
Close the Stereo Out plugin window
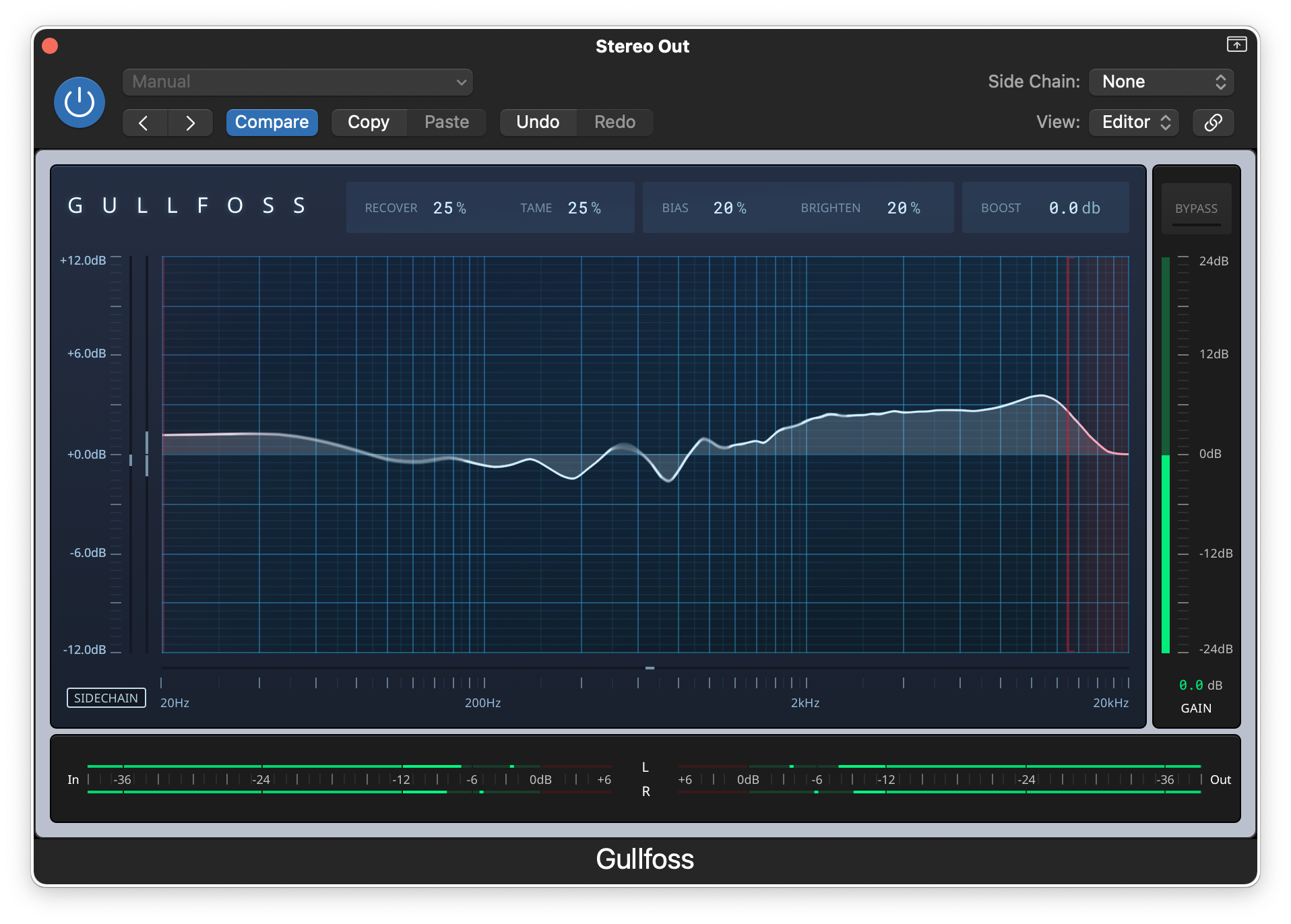(x=50, y=46)
